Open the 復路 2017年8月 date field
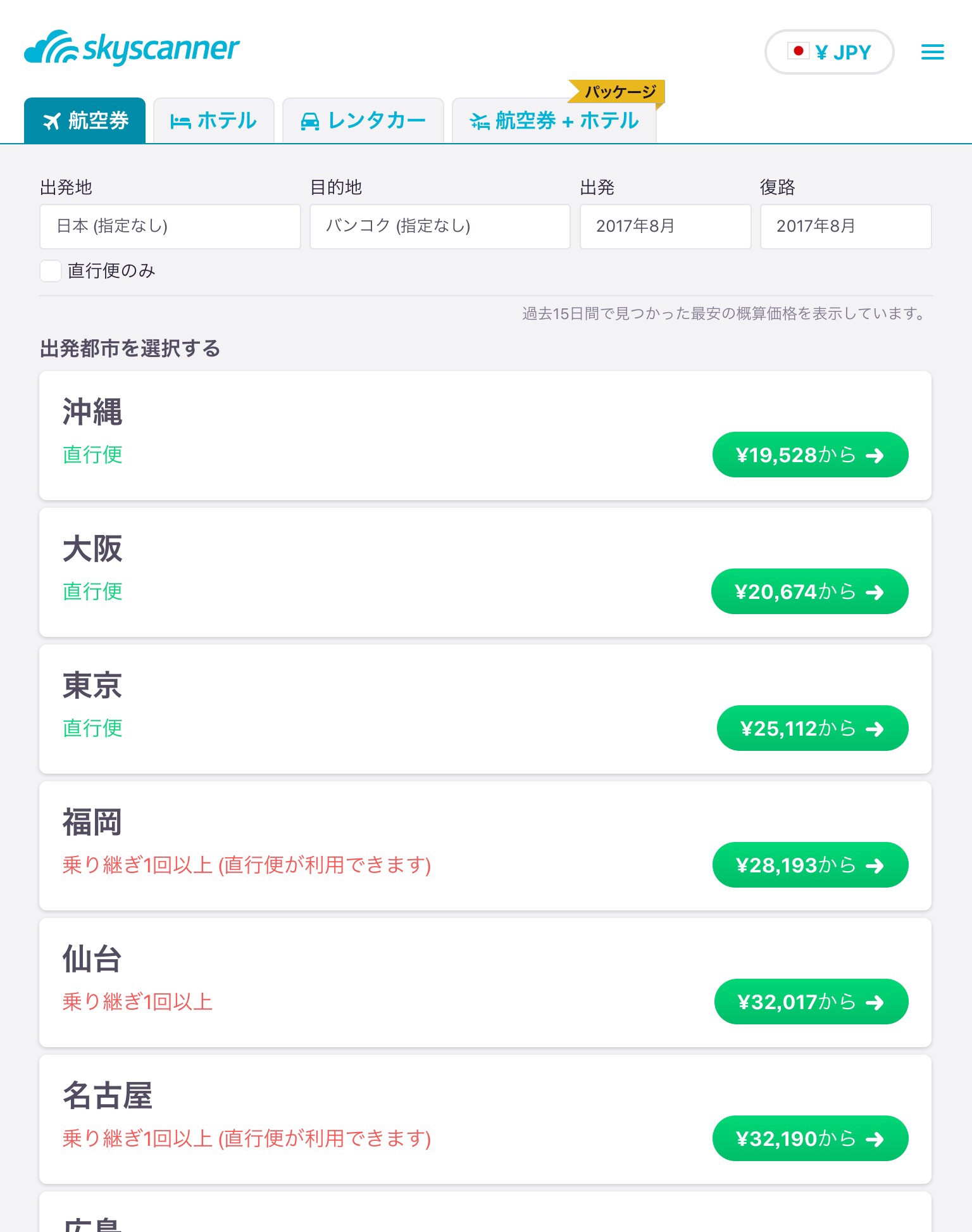 point(845,226)
